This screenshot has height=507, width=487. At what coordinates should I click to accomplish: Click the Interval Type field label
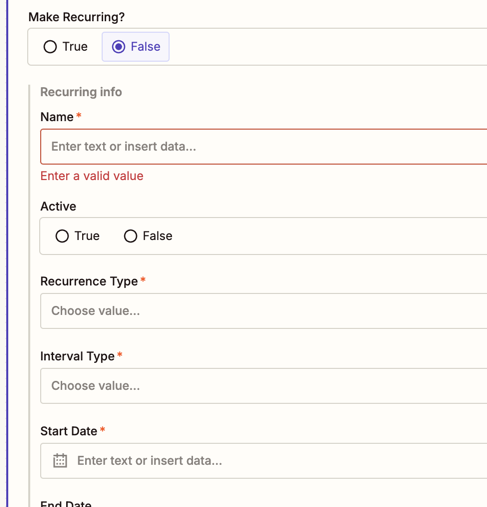click(77, 356)
